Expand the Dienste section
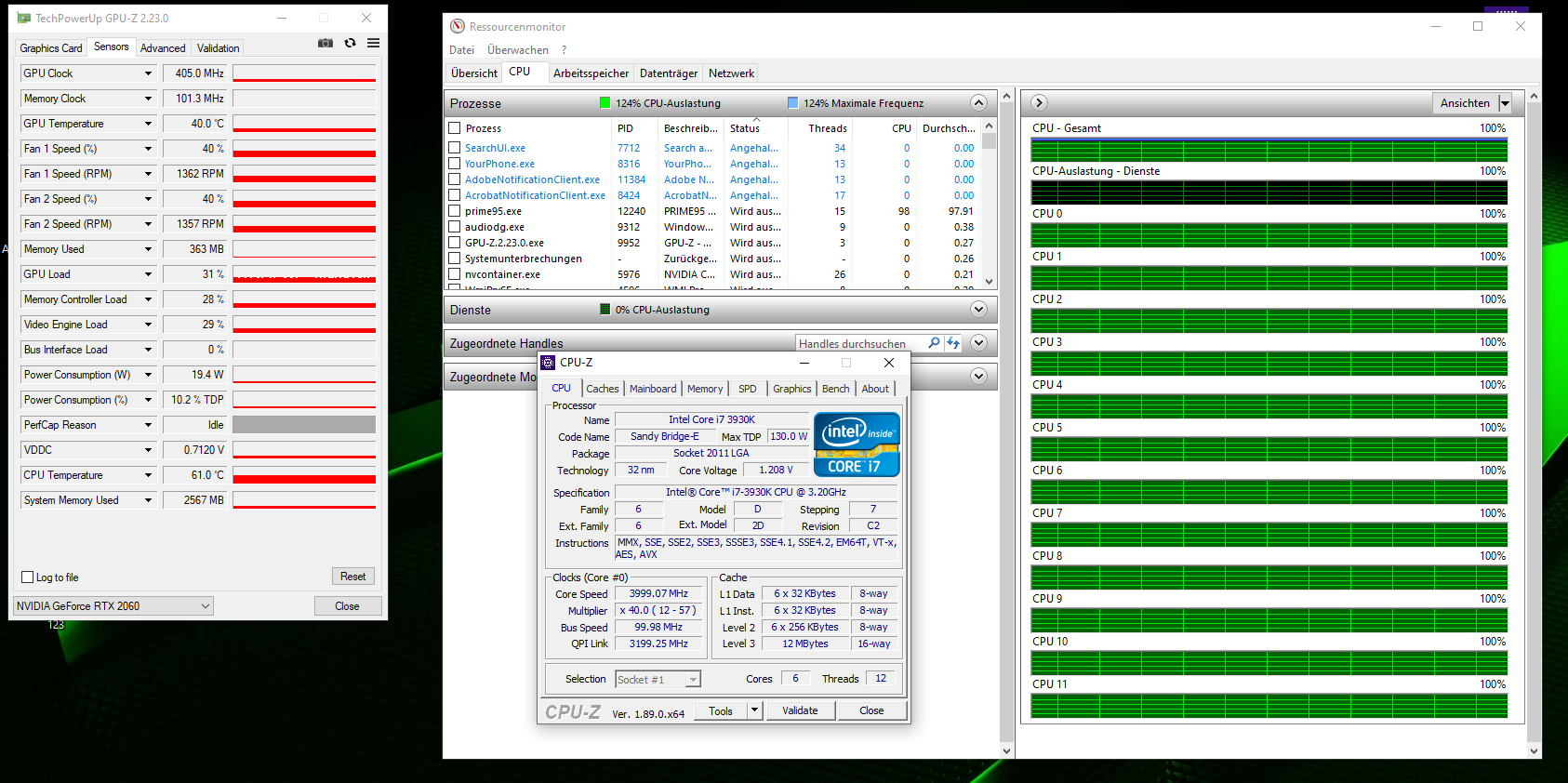This screenshot has width=1568, height=783. 978,310
